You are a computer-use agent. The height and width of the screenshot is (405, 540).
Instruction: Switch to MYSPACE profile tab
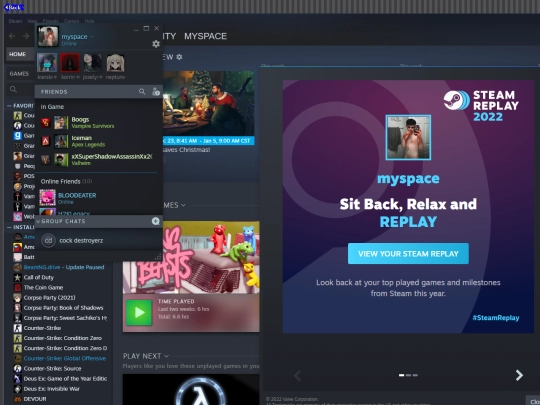[205, 36]
